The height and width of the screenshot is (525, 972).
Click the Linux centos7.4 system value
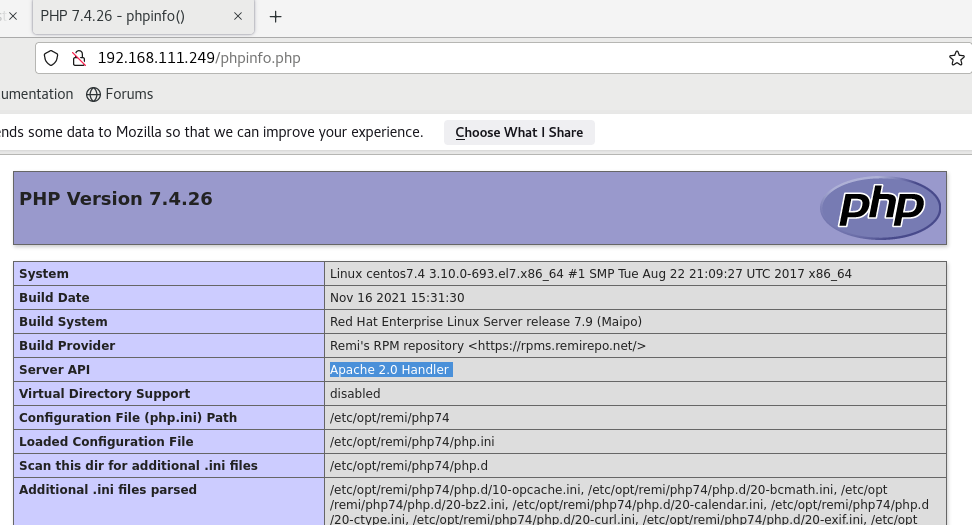point(591,274)
